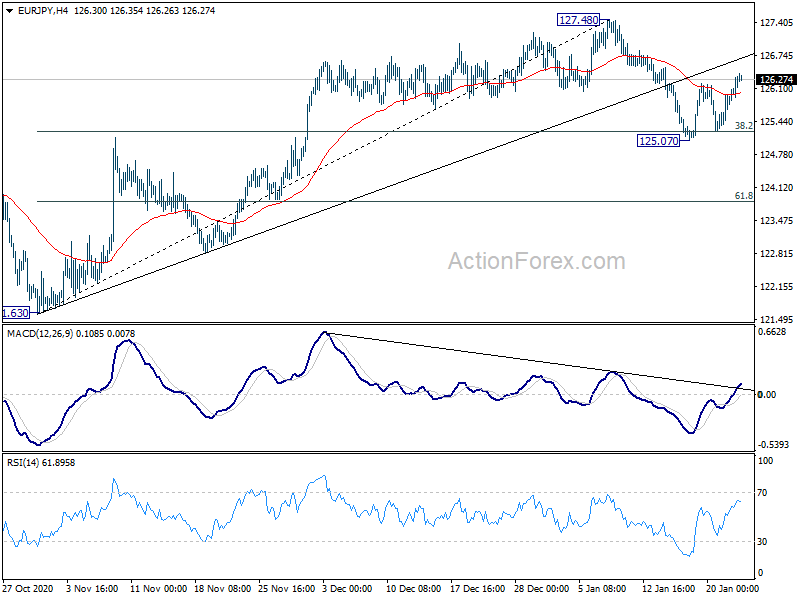Select the 27 Oct 2020 date label

pos(28,588)
